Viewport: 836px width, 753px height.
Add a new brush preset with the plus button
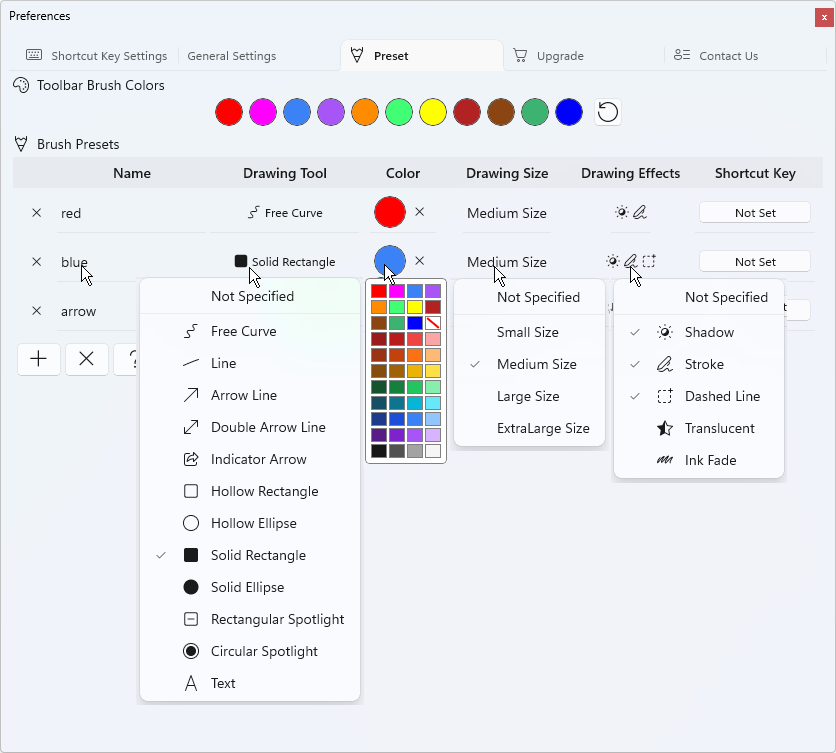click(38, 359)
